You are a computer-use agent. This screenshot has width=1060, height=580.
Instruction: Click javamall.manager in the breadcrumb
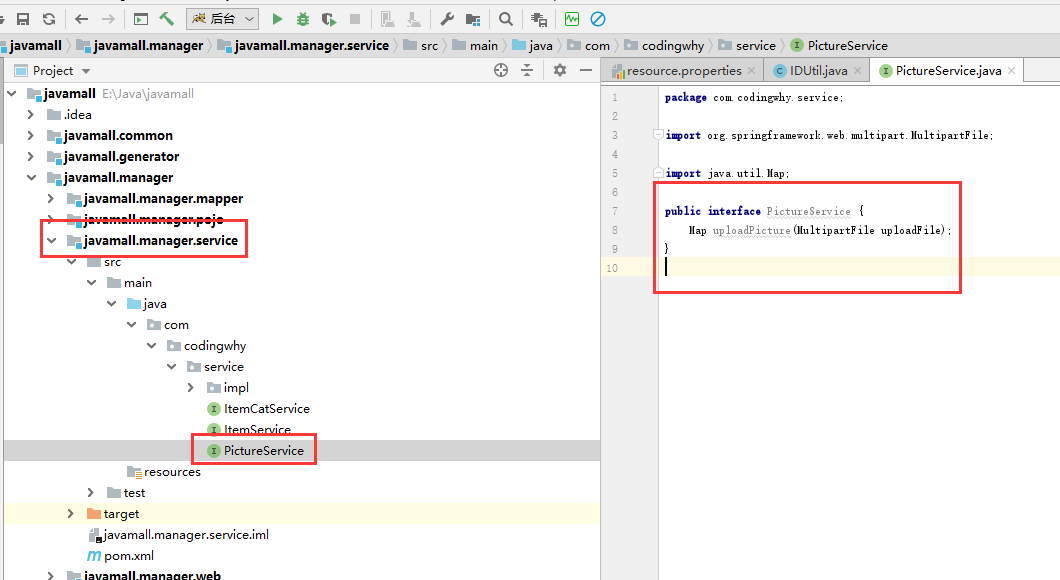pyautogui.click(x=148, y=45)
